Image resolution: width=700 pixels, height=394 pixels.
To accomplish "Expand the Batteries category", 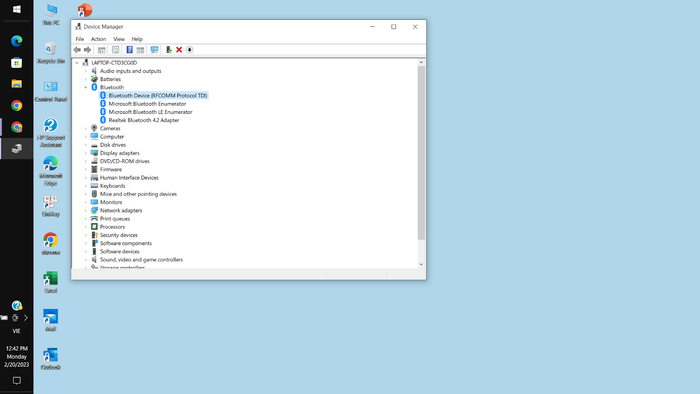I will 86,79.
